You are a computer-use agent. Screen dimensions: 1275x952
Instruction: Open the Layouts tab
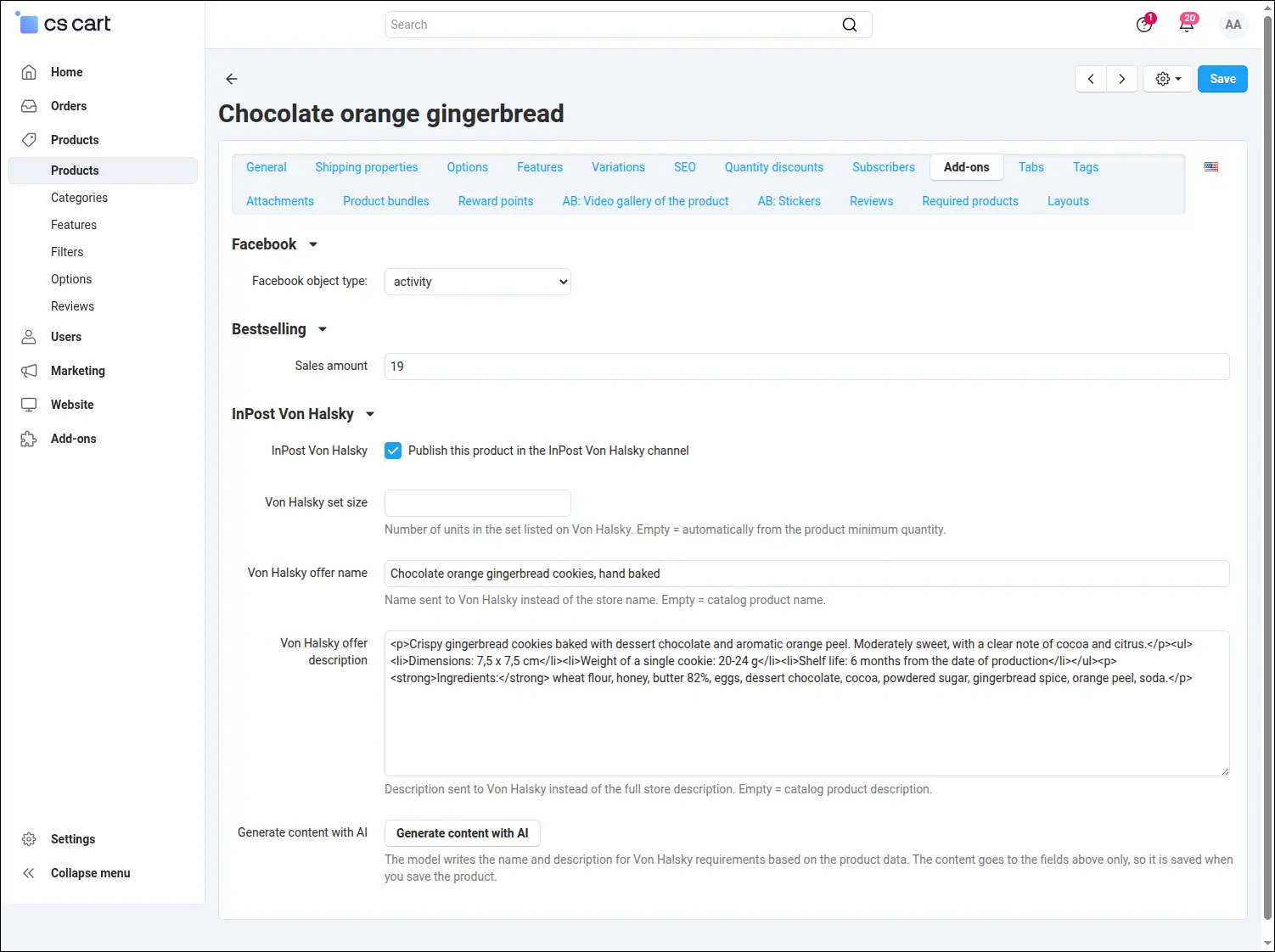[1068, 201]
